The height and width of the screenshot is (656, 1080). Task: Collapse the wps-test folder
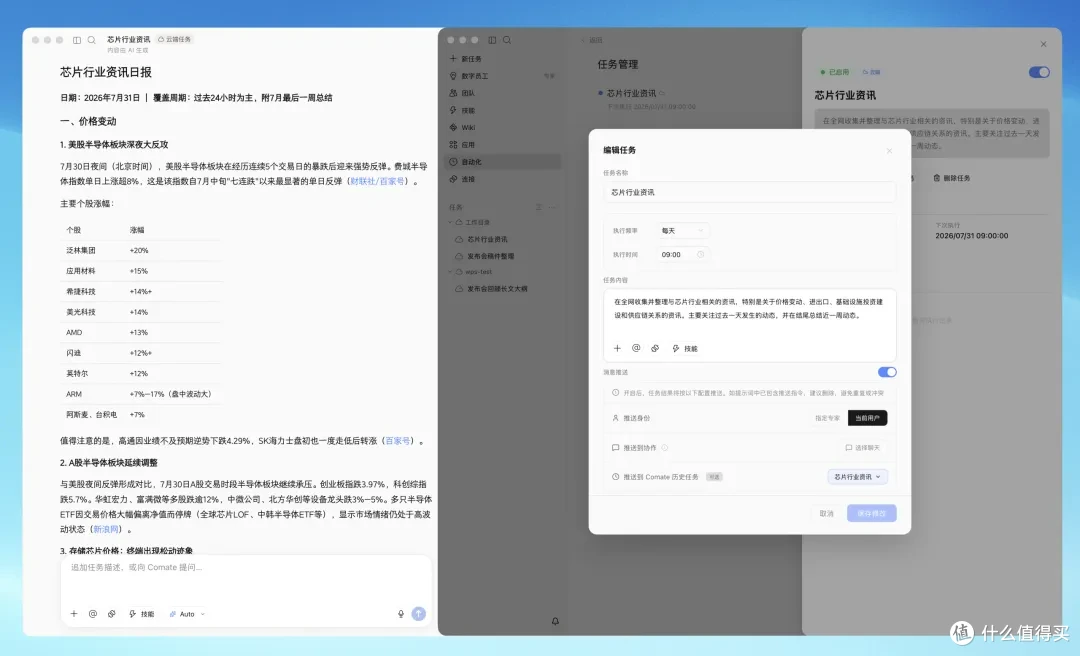(450, 271)
